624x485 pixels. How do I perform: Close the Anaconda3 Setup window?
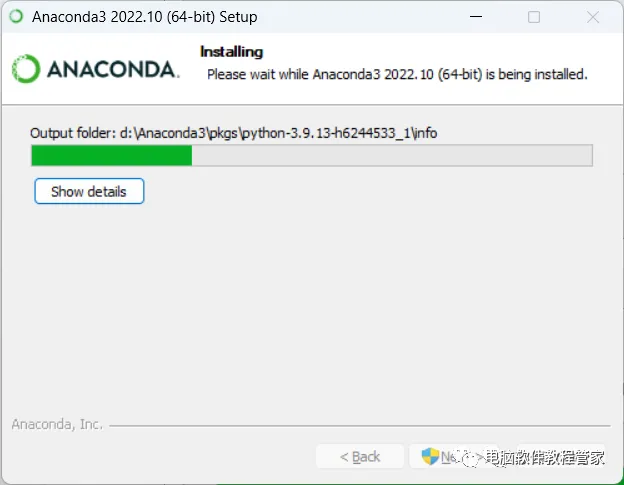click(x=593, y=17)
